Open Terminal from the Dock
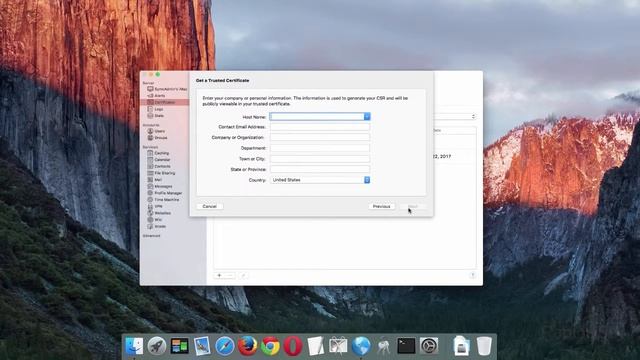This screenshot has width=640, height=360. [406, 346]
